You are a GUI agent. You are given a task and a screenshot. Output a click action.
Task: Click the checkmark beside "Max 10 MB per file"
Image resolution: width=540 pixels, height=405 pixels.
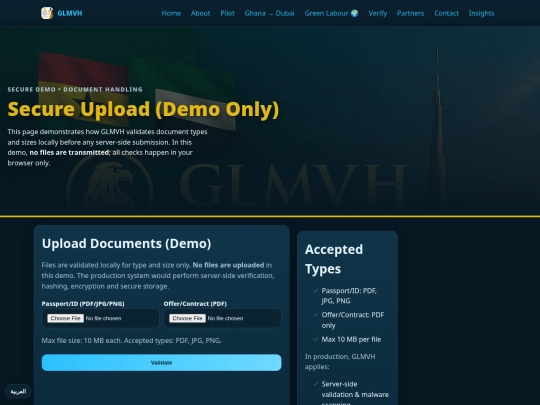click(316, 339)
